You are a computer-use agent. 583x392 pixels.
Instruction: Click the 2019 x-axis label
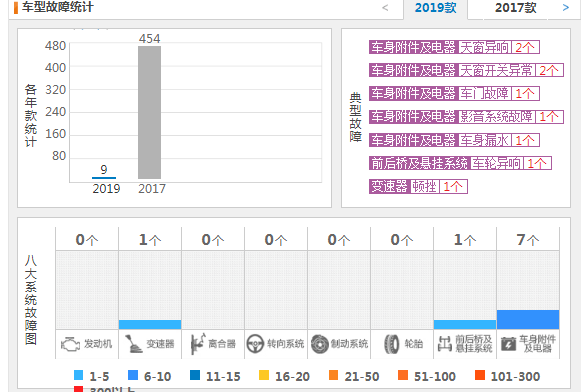click(x=106, y=189)
